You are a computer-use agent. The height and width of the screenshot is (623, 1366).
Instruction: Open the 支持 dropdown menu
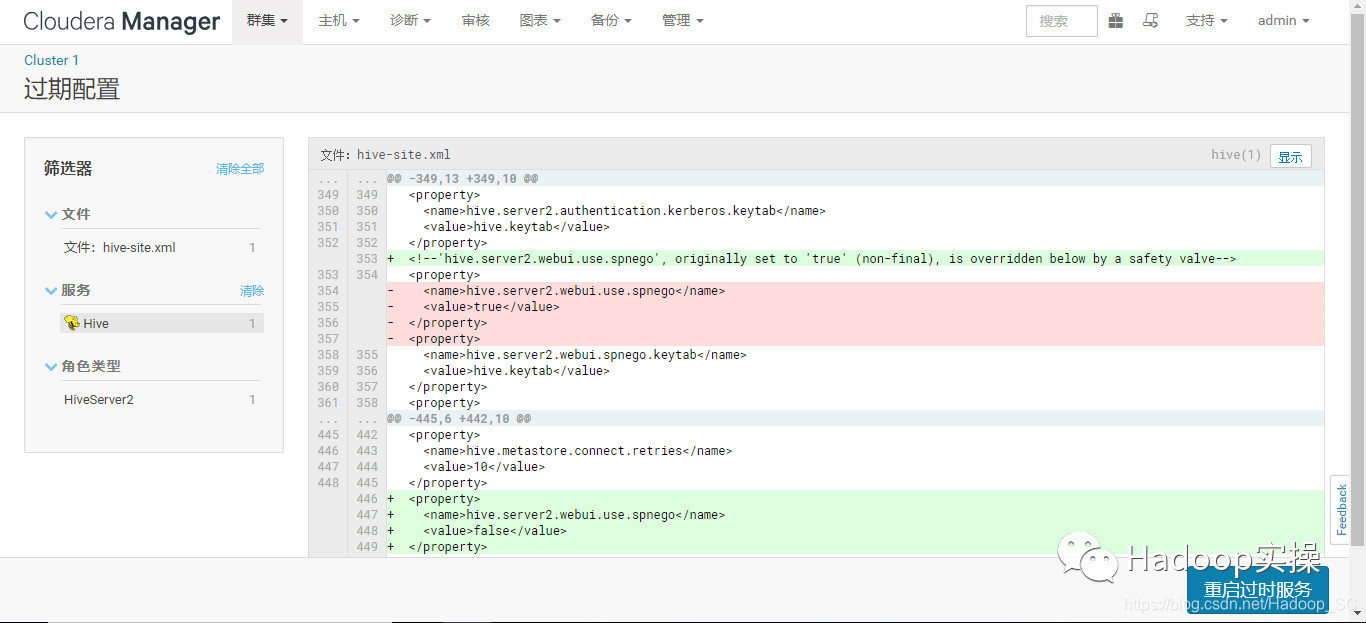coord(1206,21)
